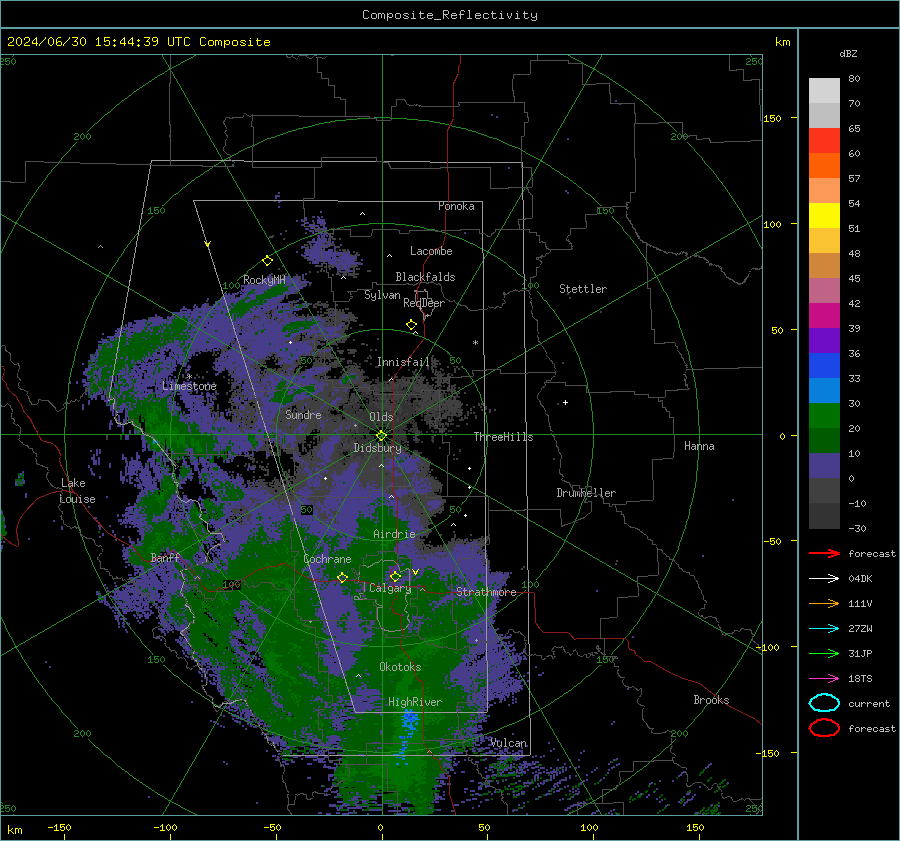900x841 pixels.
Task: Click the Olds city label
Action: (381, 417)
